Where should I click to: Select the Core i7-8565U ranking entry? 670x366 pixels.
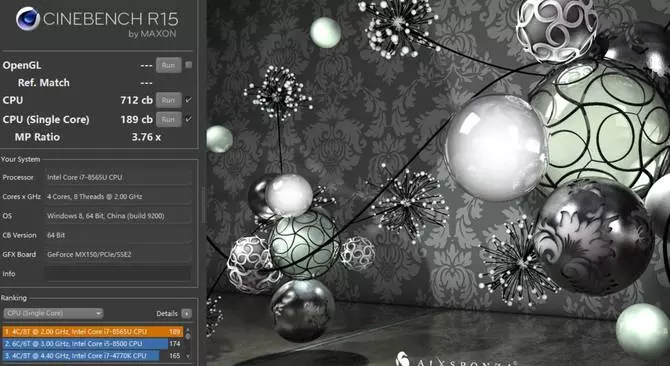(93, 332)
